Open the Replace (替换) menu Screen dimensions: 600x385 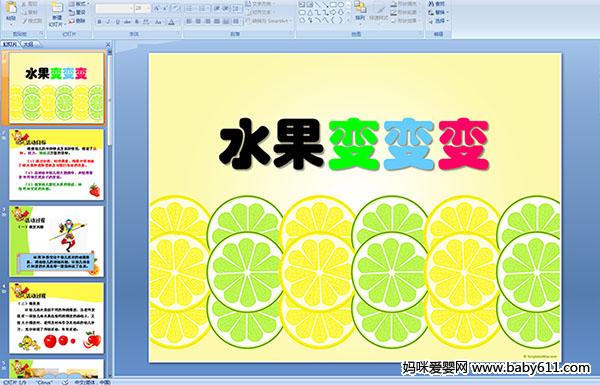[x=439, y=12]
